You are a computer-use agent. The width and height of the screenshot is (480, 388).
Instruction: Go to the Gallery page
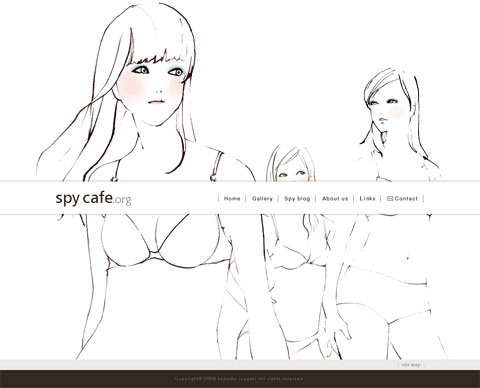(262, 199)
